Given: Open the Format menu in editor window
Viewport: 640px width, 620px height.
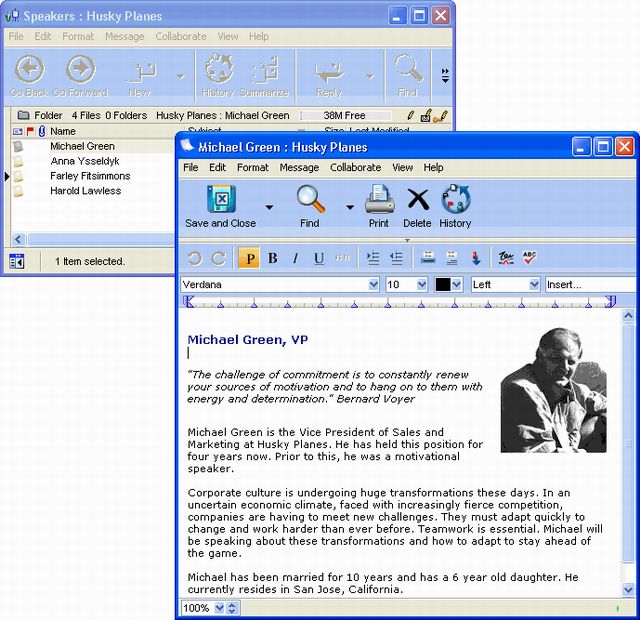Looking at the screenshot, I should coord(252,168).
